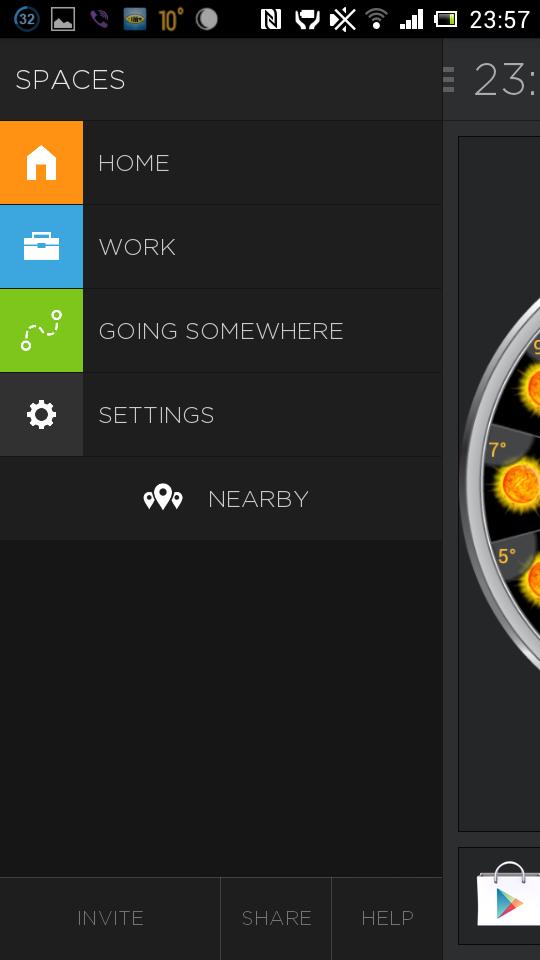This screenshot has width=540, height=960.
Task: Open the SETTINGS entry
Action: [x=156, y=414]
